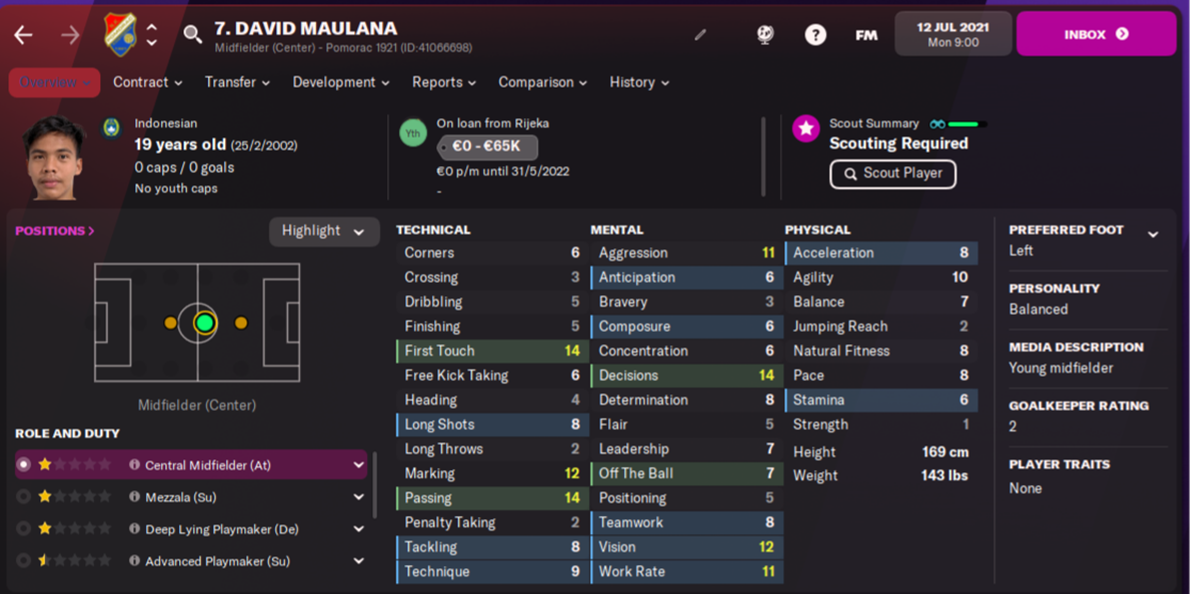
Task: Click the back navigation arrow
Action: pos(23,35)
